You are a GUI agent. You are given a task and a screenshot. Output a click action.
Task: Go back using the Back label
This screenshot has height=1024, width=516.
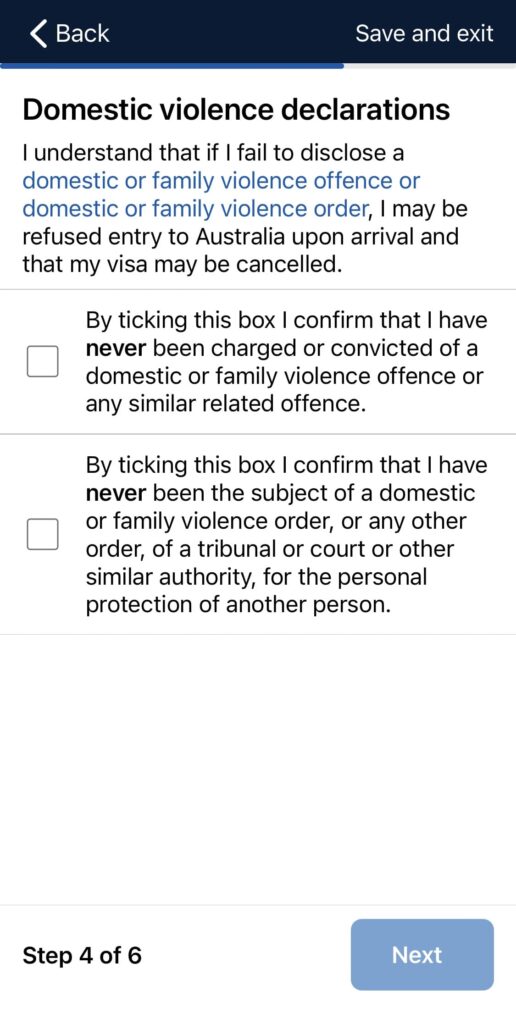point(82,33)
